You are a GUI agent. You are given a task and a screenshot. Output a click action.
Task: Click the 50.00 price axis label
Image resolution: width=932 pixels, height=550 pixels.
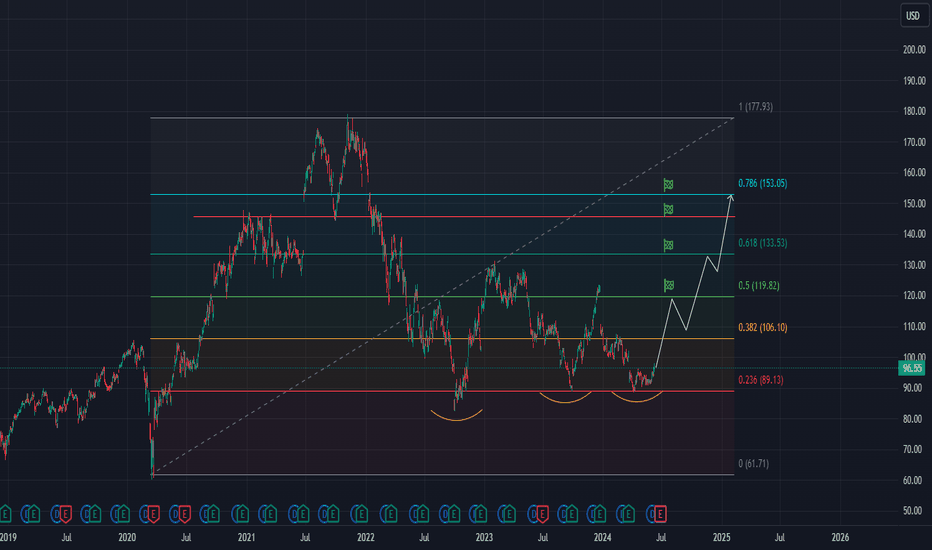tap(914, 510)
